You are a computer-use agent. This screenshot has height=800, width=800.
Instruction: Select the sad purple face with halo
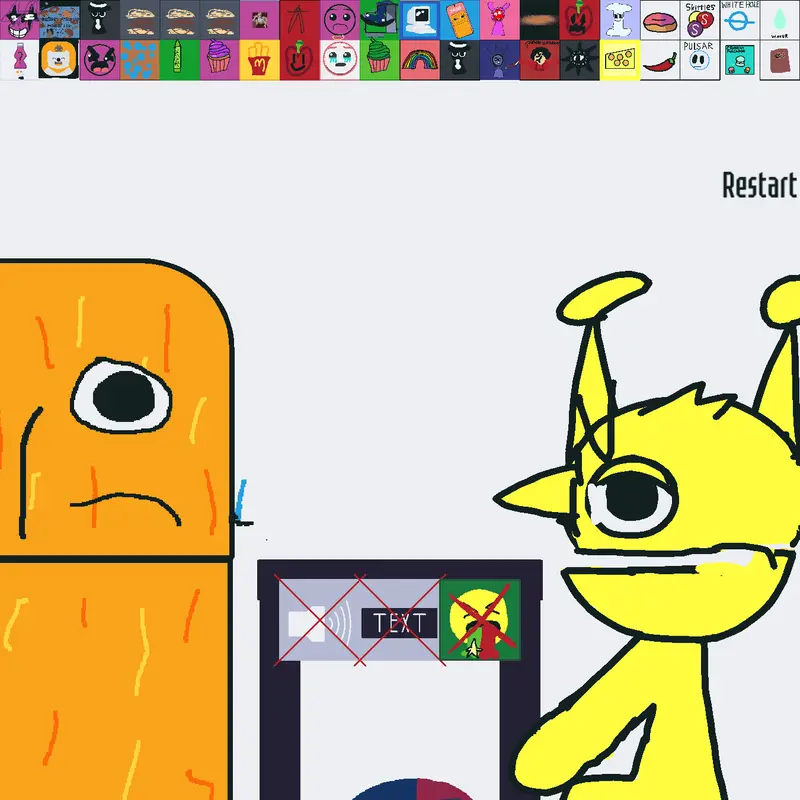click(340, 20)
